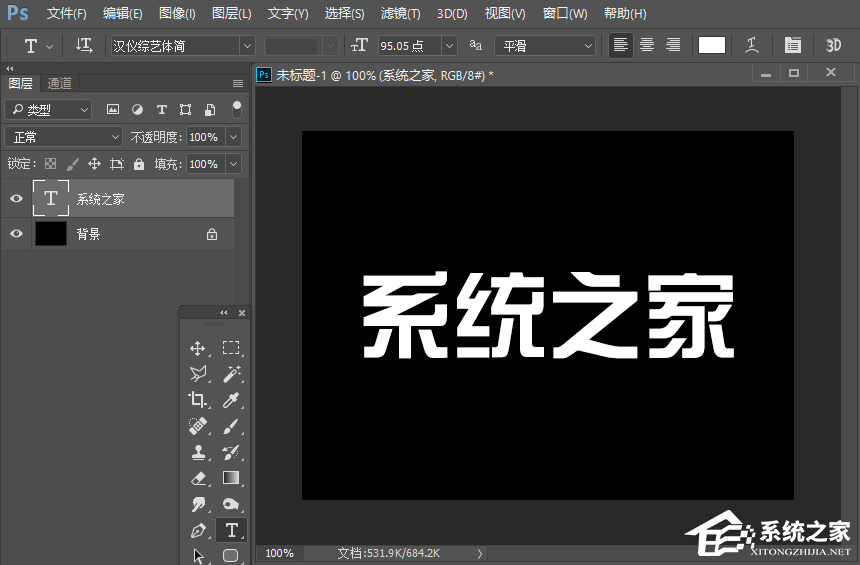This screenshot has height=565, width=860.
Task: Switch to the 通道 tab
Action: pos(59,83)
